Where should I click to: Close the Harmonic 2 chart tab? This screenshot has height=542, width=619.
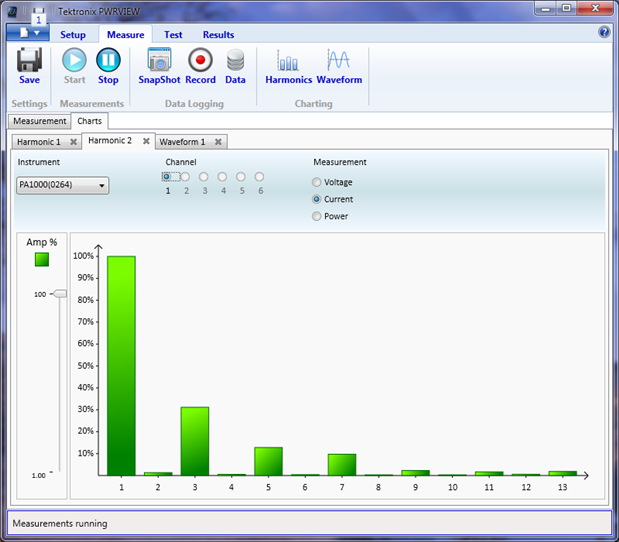point(146,142)
